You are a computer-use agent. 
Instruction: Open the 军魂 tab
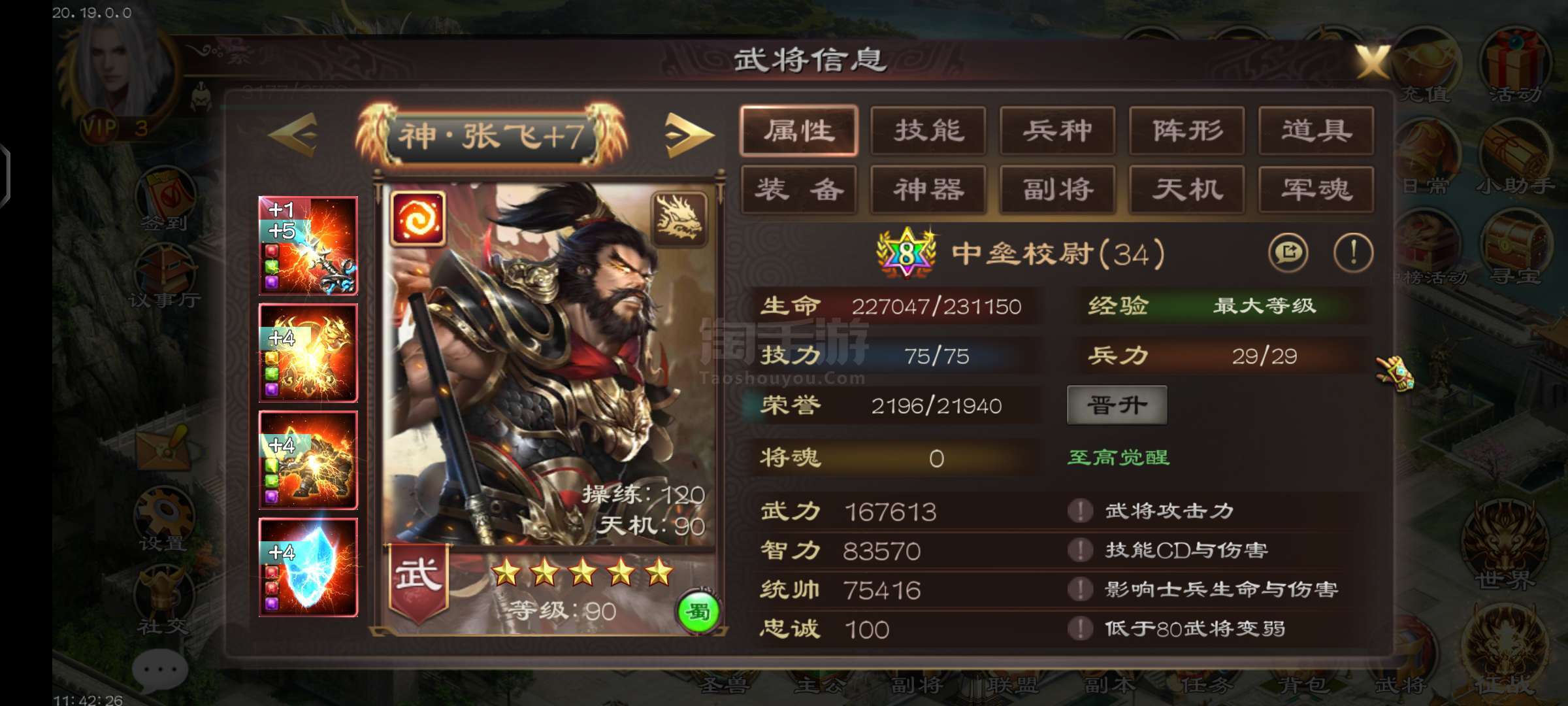click(x=1316, y=190)
